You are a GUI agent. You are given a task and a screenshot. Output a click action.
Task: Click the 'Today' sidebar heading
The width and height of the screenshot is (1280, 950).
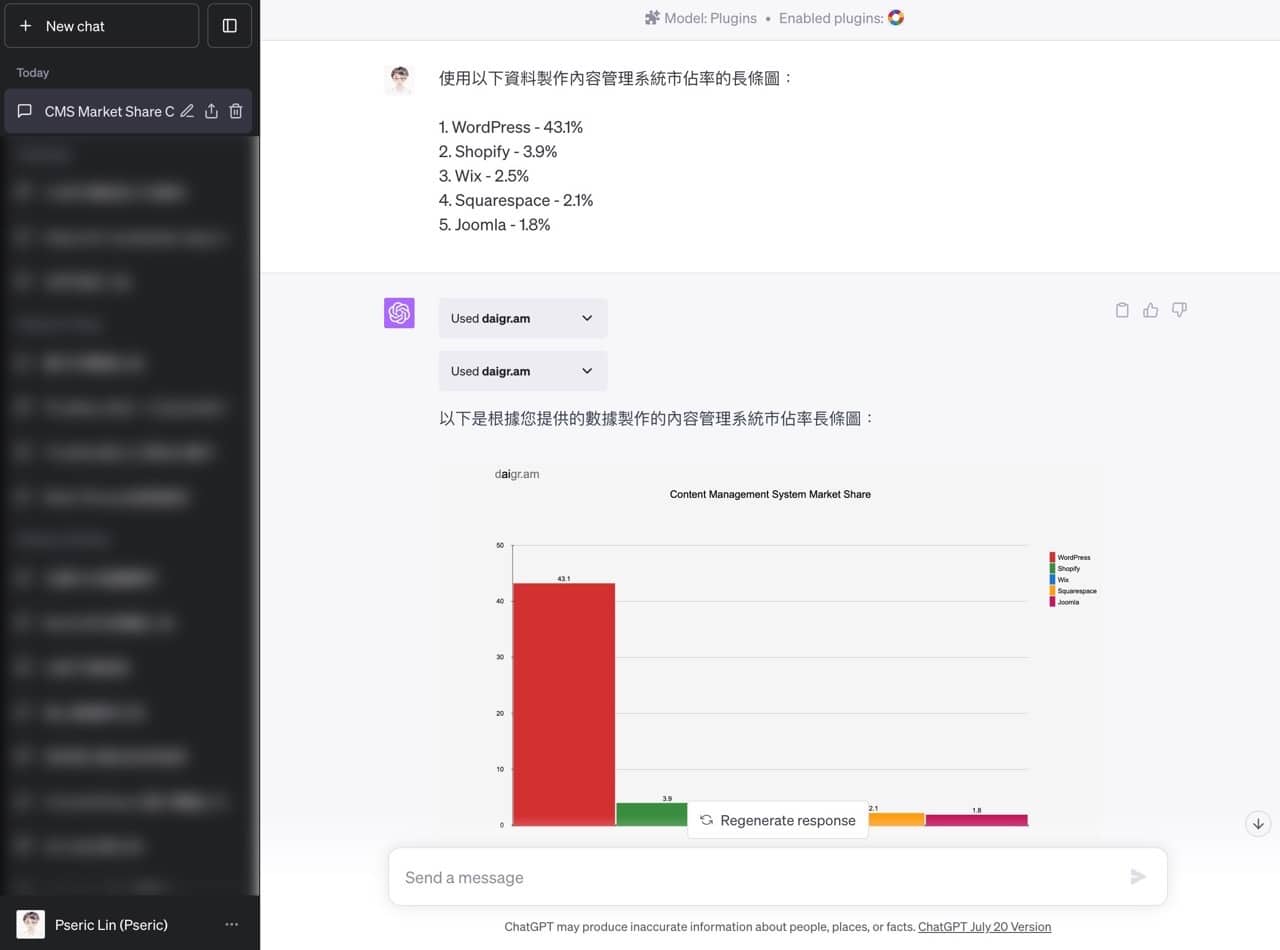(x=33, y=73)
